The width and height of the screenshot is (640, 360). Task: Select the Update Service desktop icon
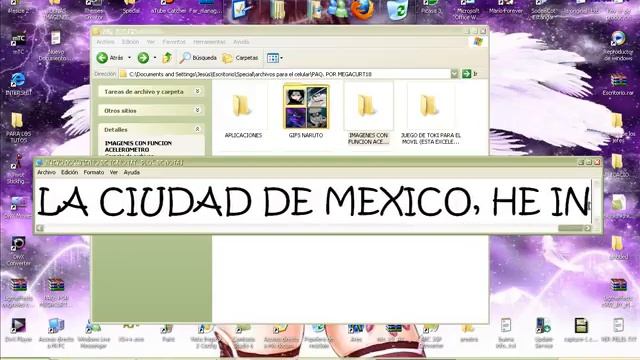click(543, 333)
